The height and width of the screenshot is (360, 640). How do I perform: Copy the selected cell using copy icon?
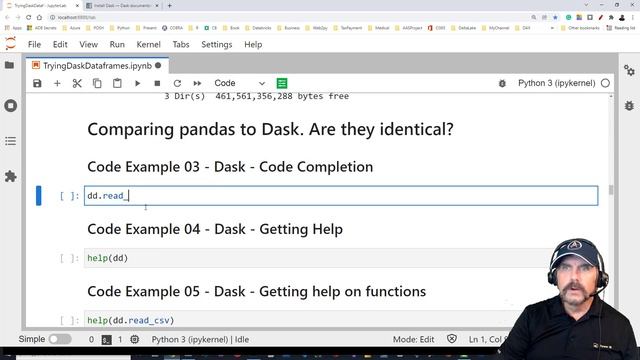(97, 83)
